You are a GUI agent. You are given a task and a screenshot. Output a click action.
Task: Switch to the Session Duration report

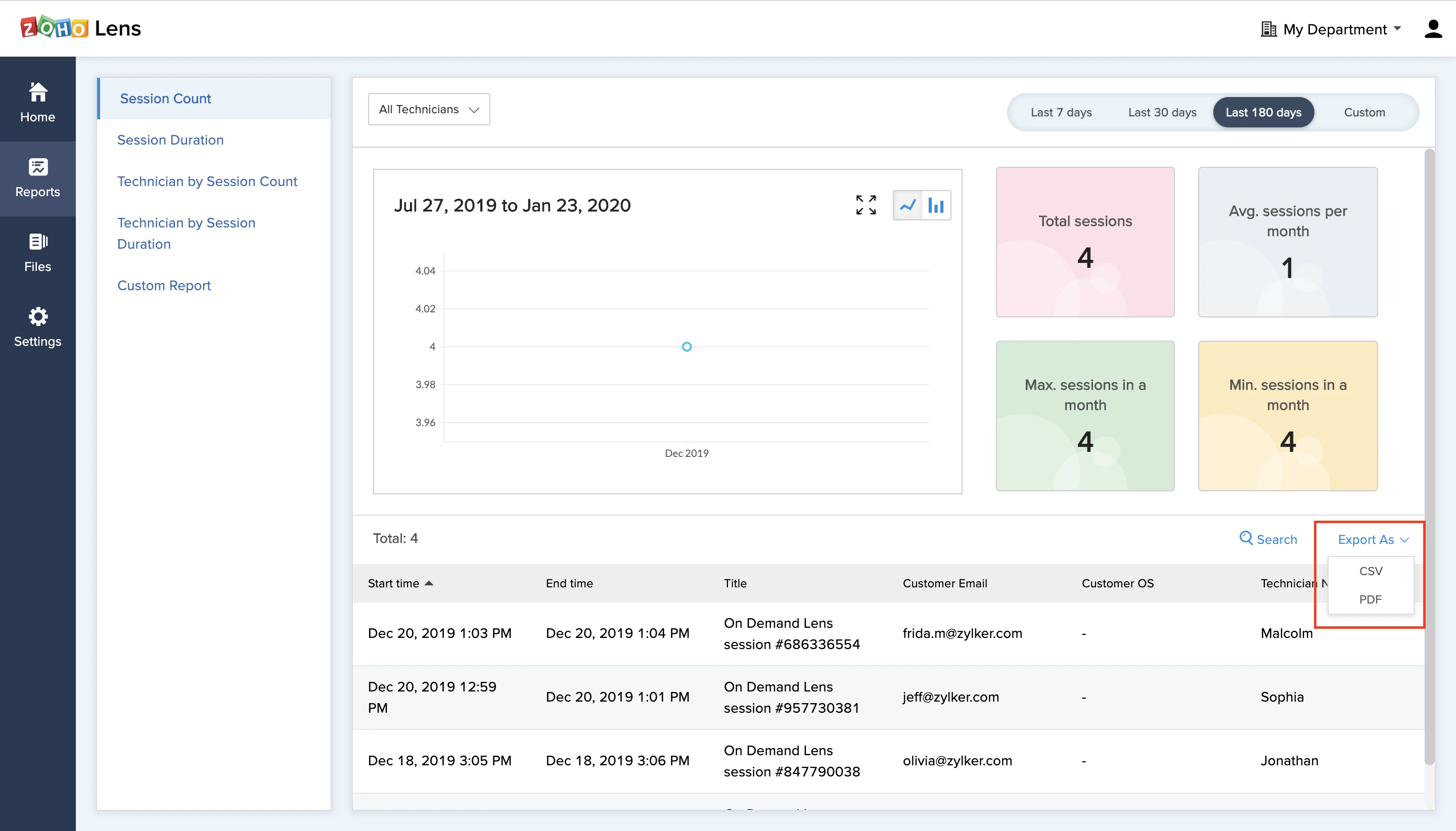170,140
